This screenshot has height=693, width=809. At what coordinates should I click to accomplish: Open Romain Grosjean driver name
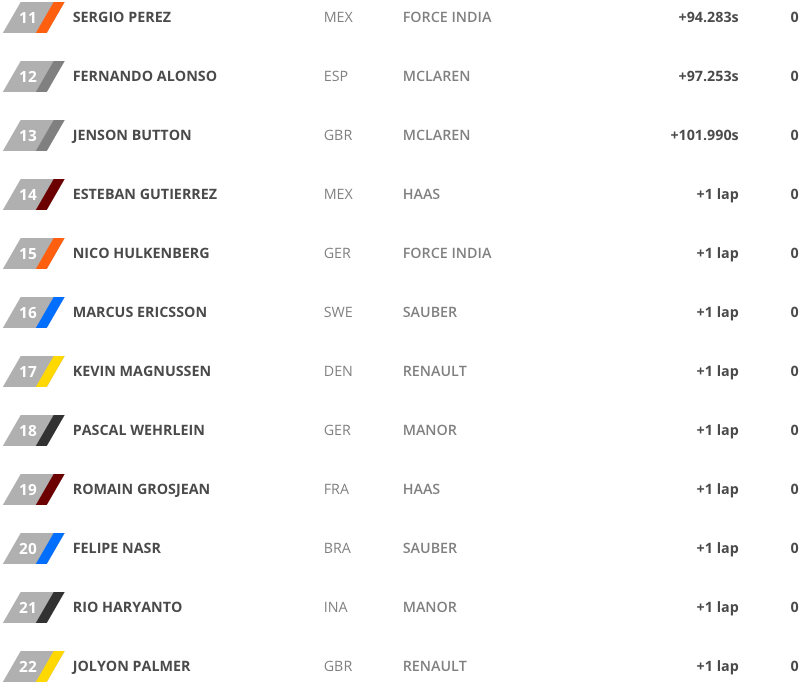point(141,489)
